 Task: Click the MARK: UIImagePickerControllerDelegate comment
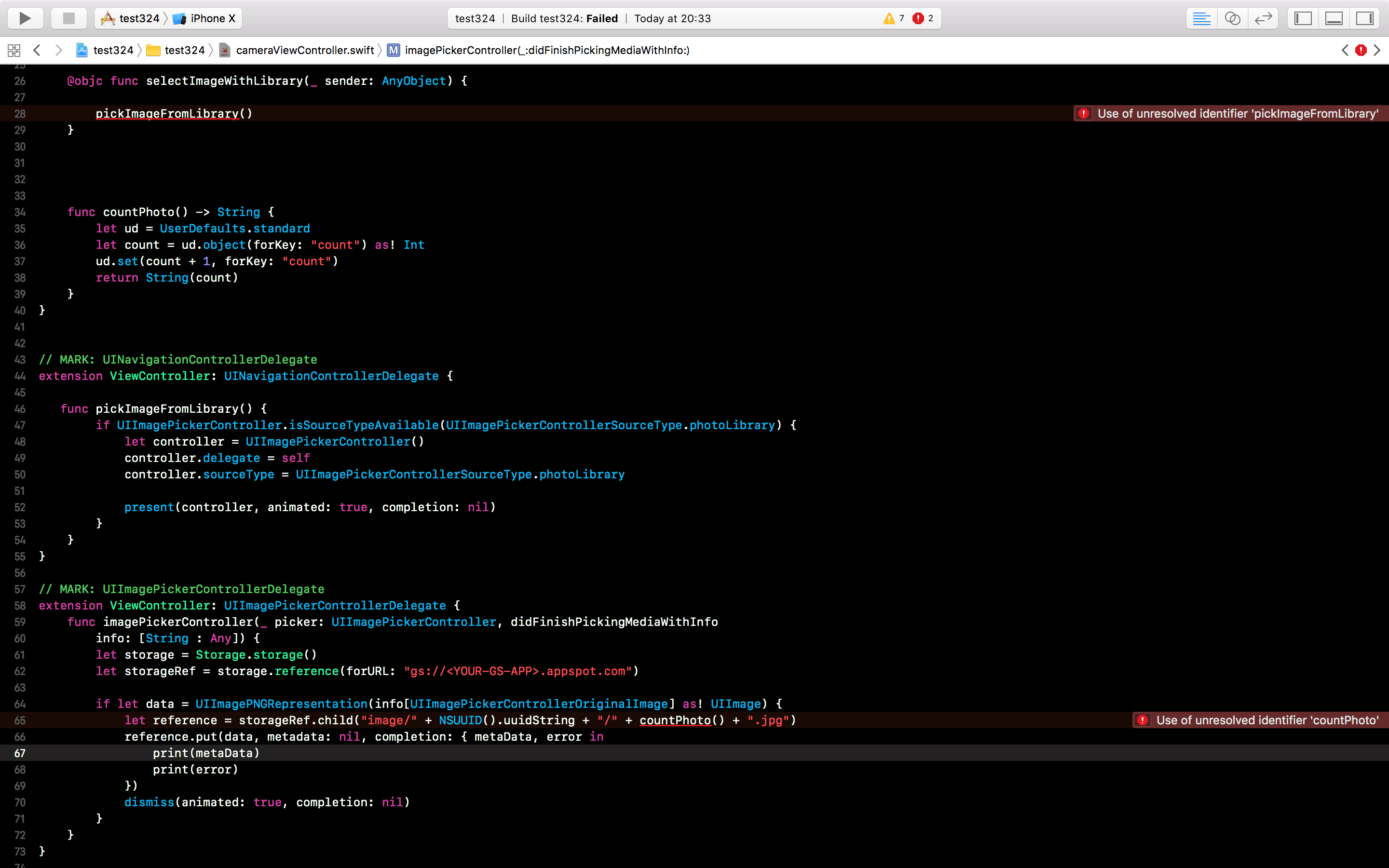click(181, 590)
